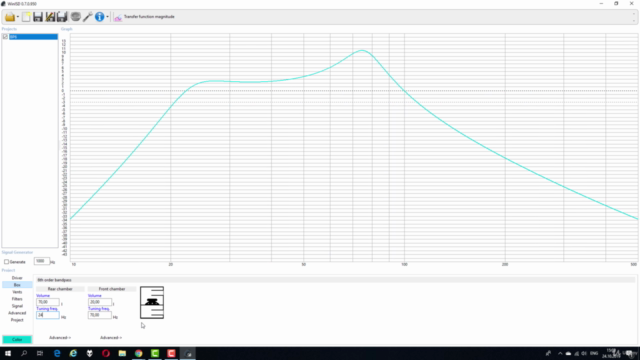640x360 pixels.
Task: Click the response curve peak in graph
Action: [x=362, y=50]
